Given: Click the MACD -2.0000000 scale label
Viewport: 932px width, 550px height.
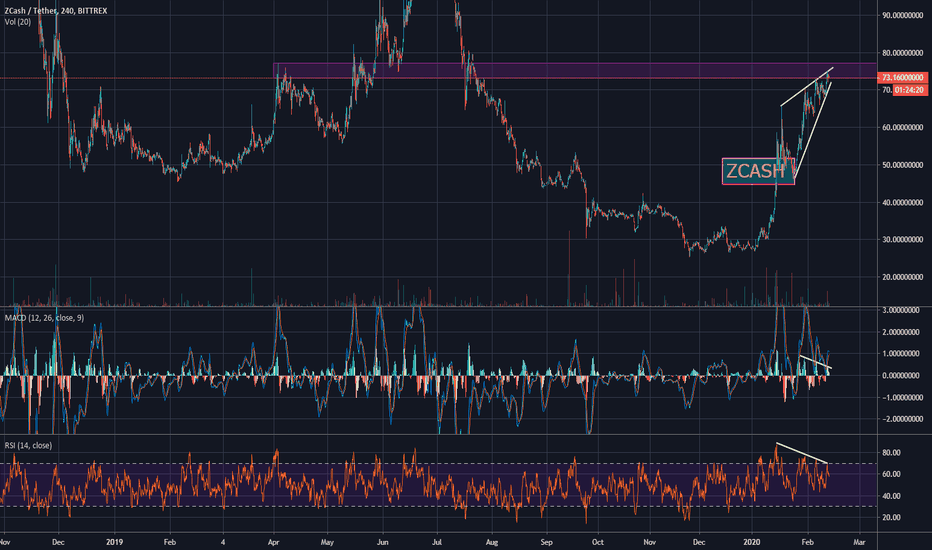Looking at the screenshot, I should [901, 419].
